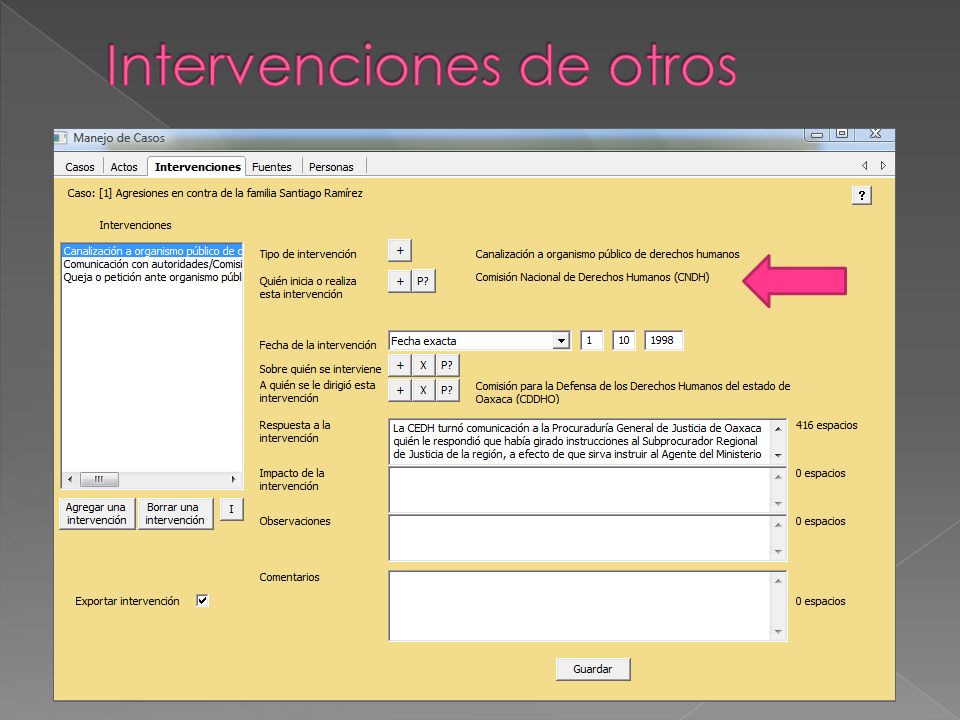Viewport: 960px width, 720px height.
Task: Click up arrow in Respuesta text box scrollbar
Action: (778, 429)
